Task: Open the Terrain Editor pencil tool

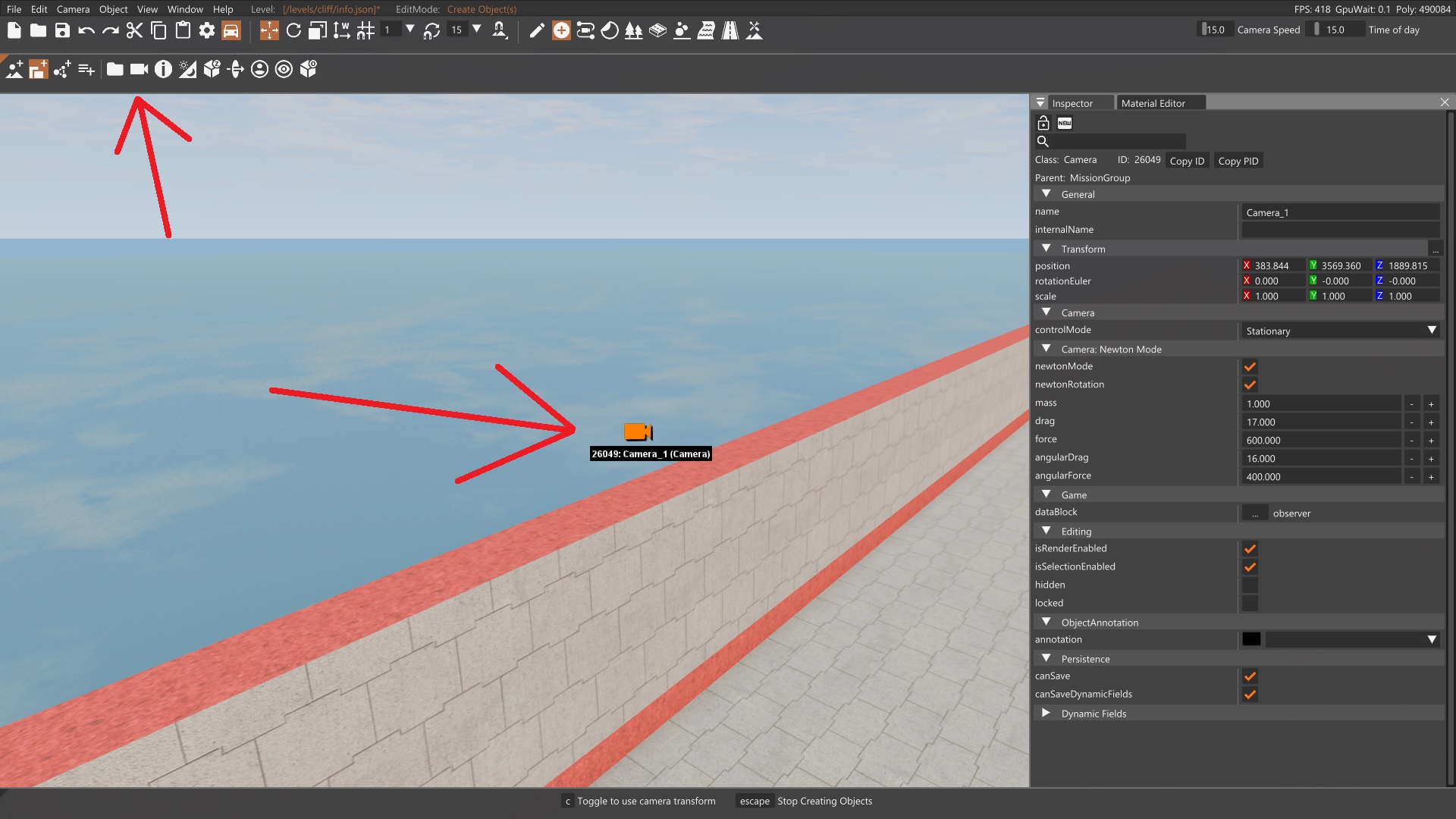Action: tap(537, 31)
